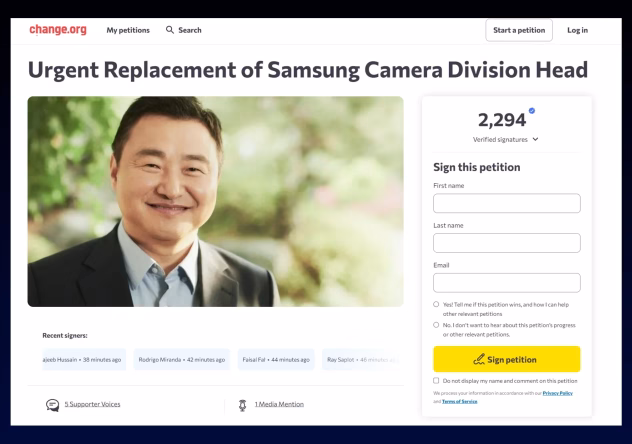Viewport: 632px width, 444px height.
Task: Select the 'No. I don't want to hear' option
Action: [x=436, y=325]
